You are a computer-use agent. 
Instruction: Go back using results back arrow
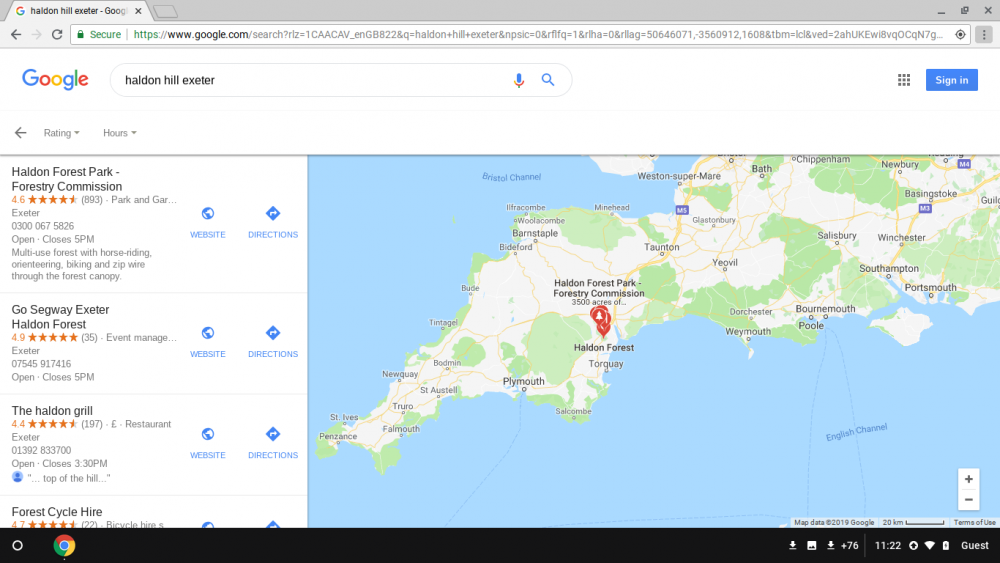click(20, 133)
